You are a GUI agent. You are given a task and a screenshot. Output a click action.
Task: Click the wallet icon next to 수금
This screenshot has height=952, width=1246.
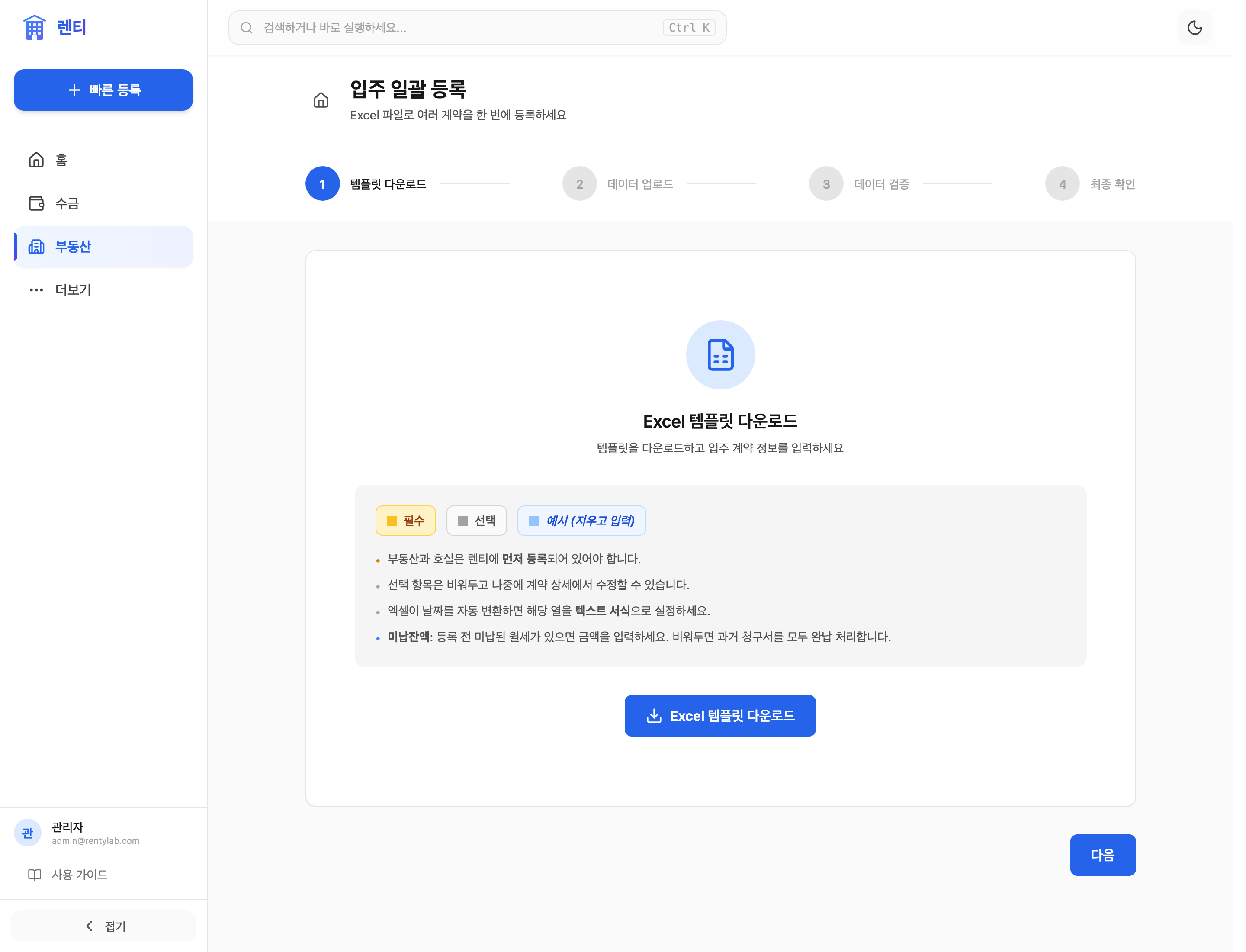[36, 203]
